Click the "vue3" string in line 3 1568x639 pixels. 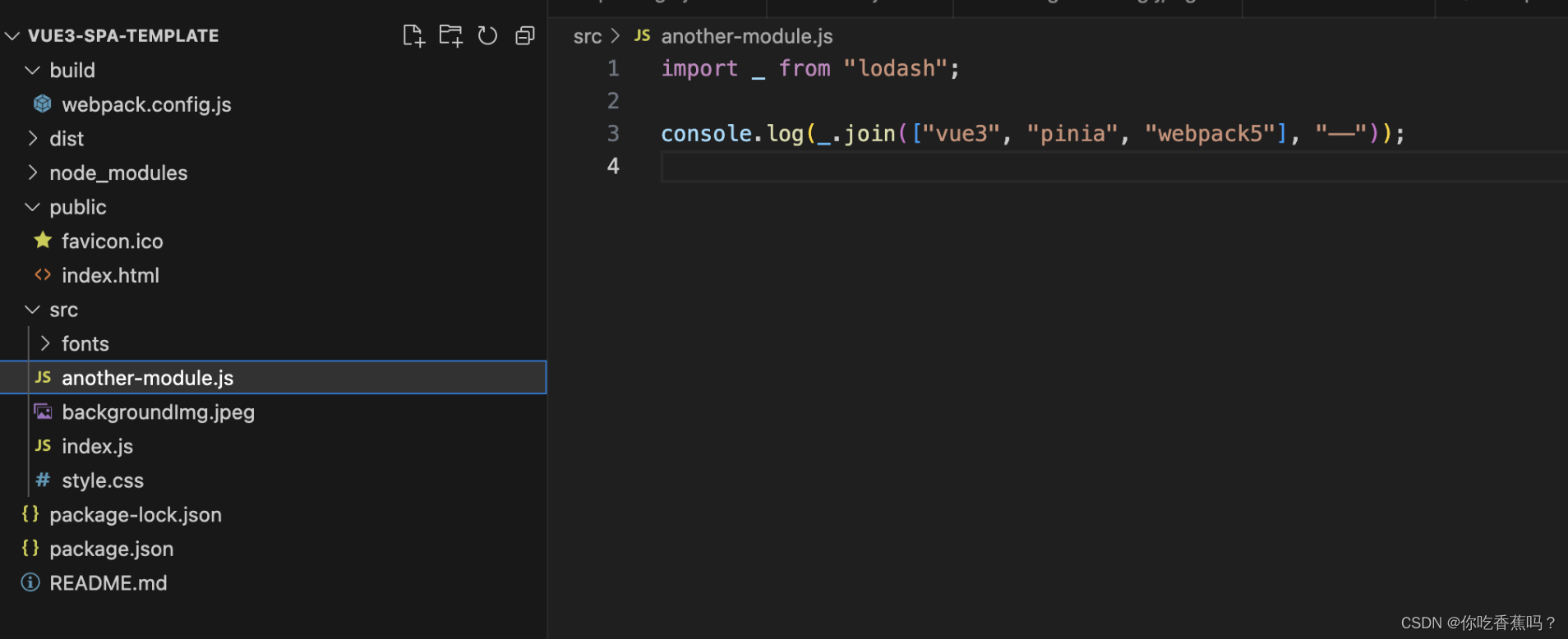pos(961,133)
